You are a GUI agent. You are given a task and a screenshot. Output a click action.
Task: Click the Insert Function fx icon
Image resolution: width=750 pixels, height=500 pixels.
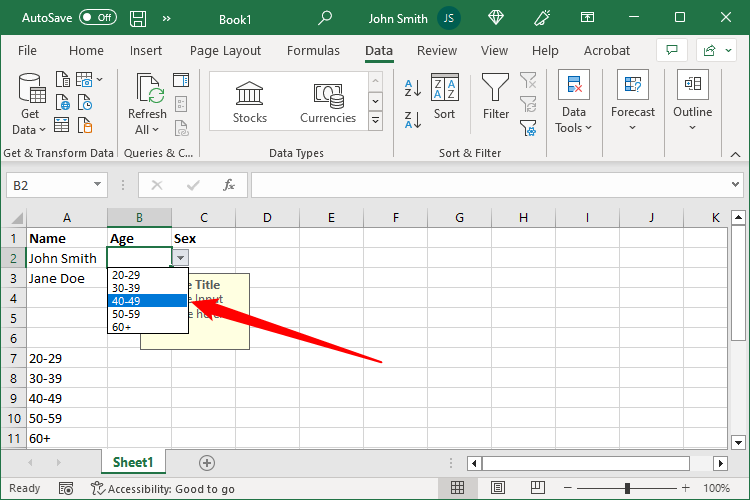228,185
